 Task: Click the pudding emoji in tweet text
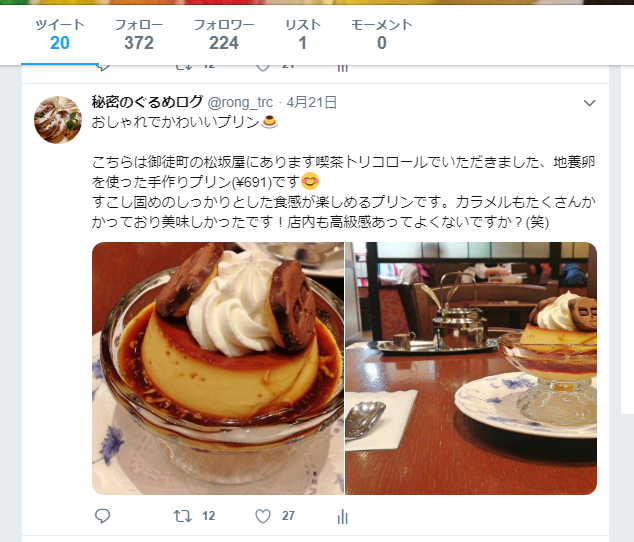click(x=269, y=121)
